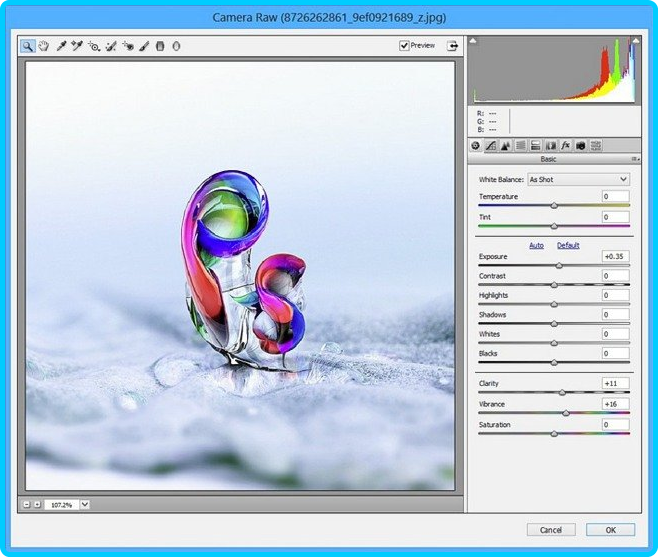Toggle highlight clipping warning in histogram
The height and width of the screenshot is (557, 658).
tap(636, 41)
